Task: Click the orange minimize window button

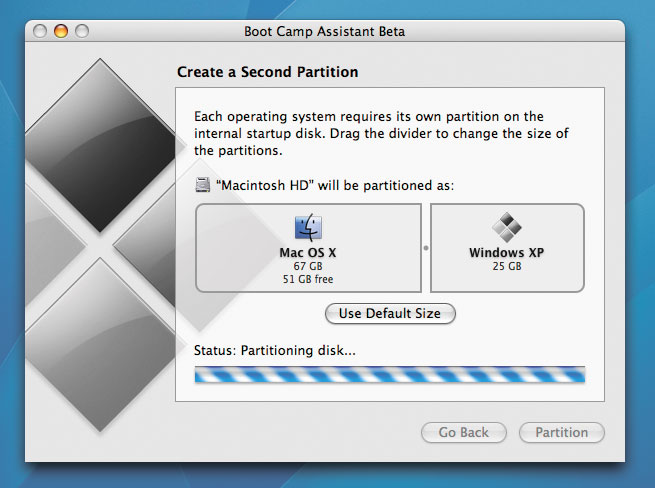Action: (61, 31)
